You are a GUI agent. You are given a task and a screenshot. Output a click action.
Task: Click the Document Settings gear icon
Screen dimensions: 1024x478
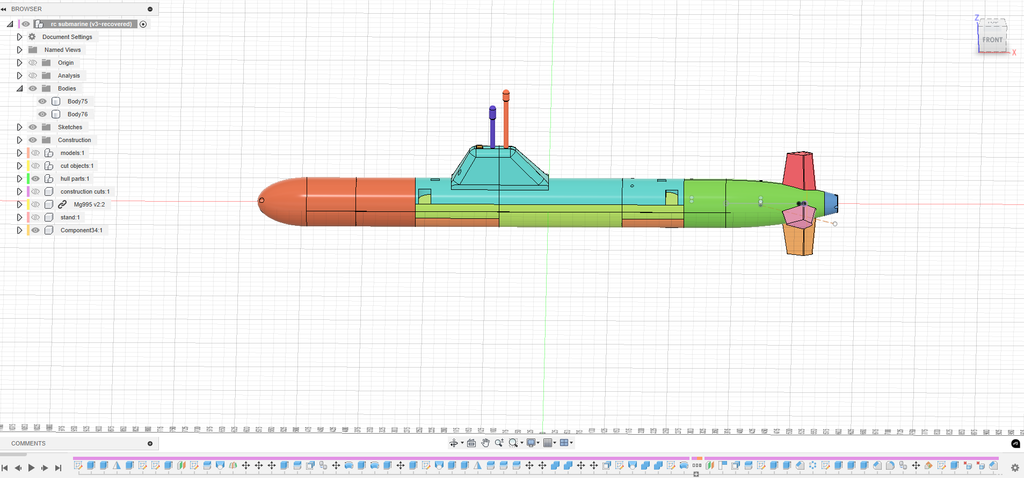(x=32, y=37)
